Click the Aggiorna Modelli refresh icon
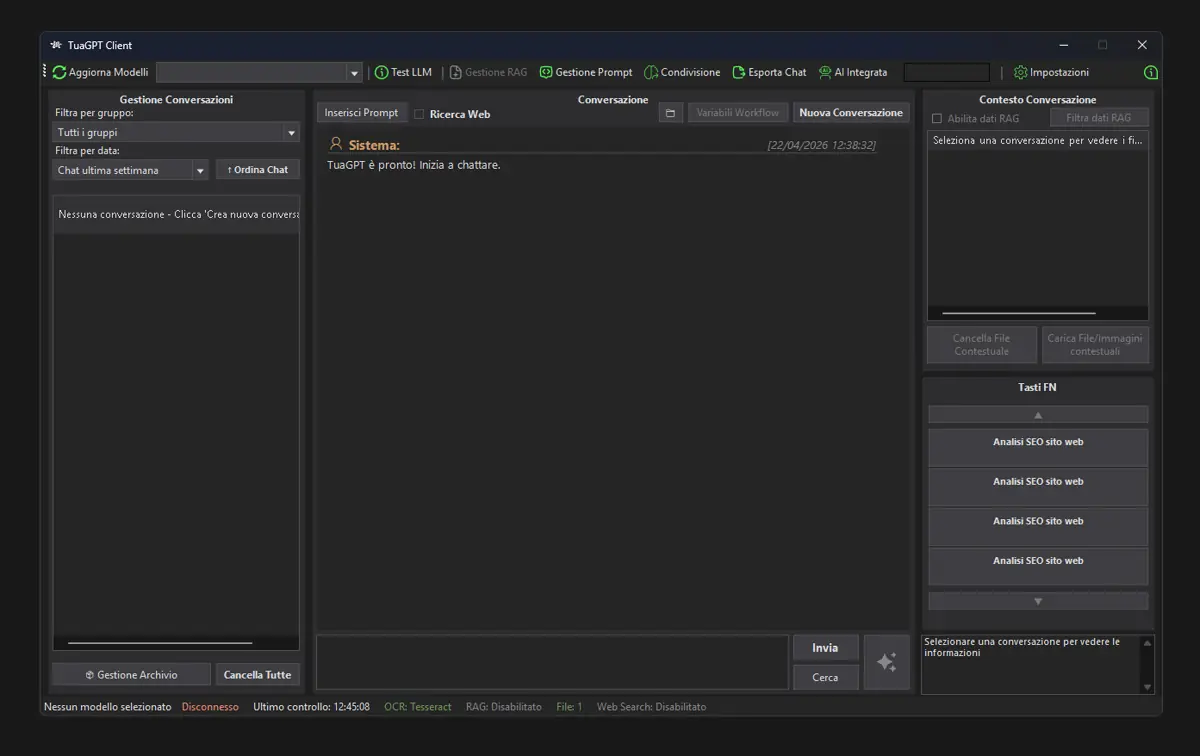 click(x=59, y=72)
